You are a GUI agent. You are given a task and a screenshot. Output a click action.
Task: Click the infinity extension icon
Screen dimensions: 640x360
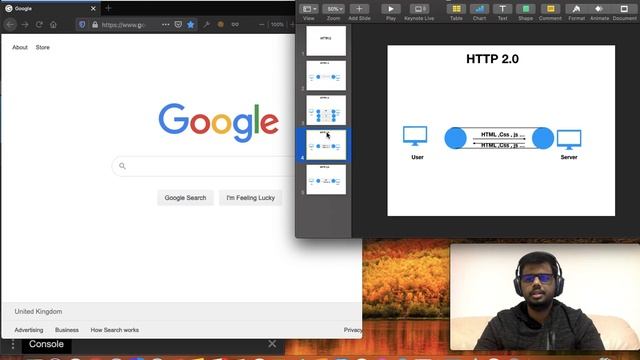235,24
